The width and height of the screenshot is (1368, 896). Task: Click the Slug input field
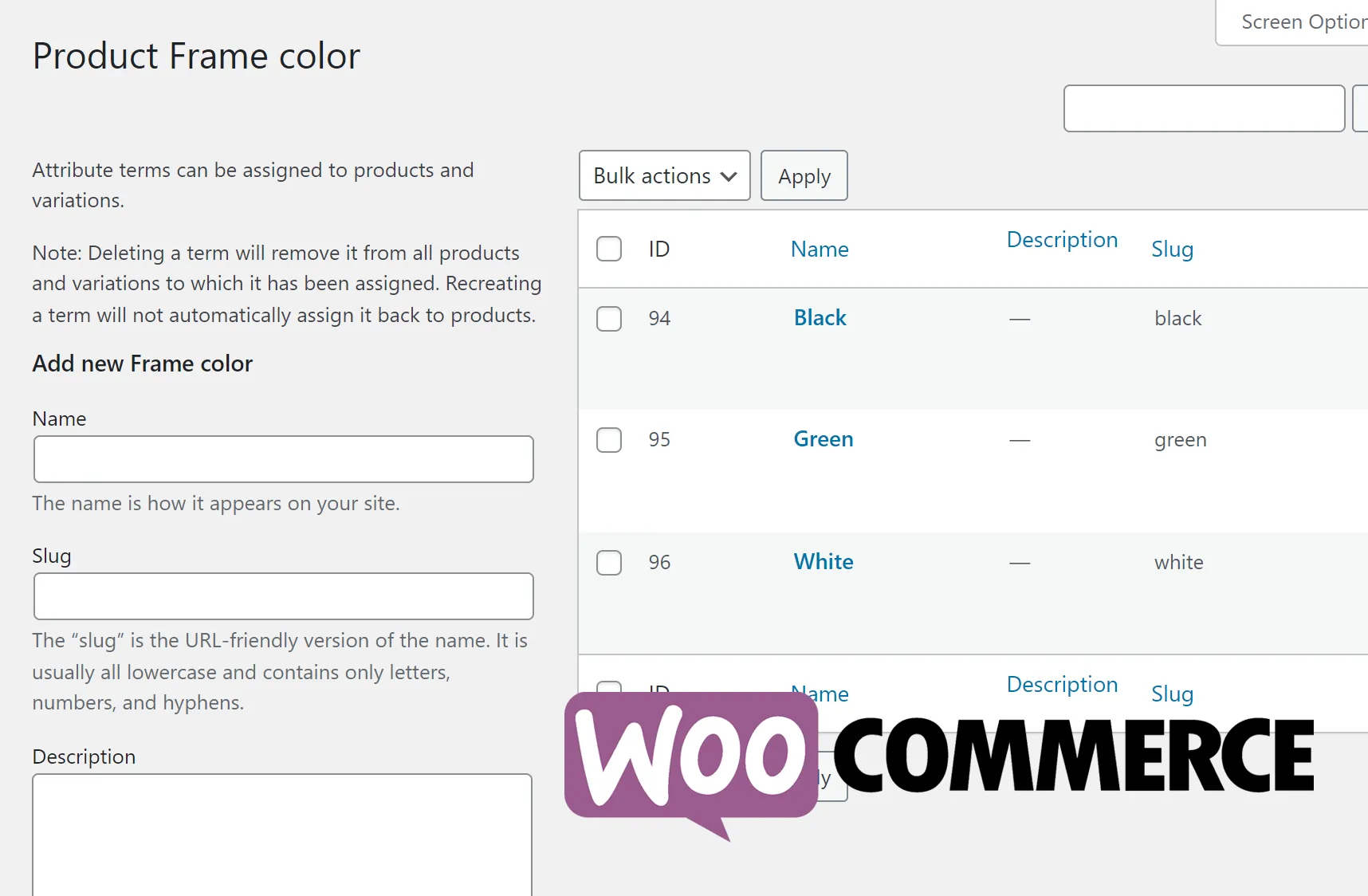pos(284,596)
